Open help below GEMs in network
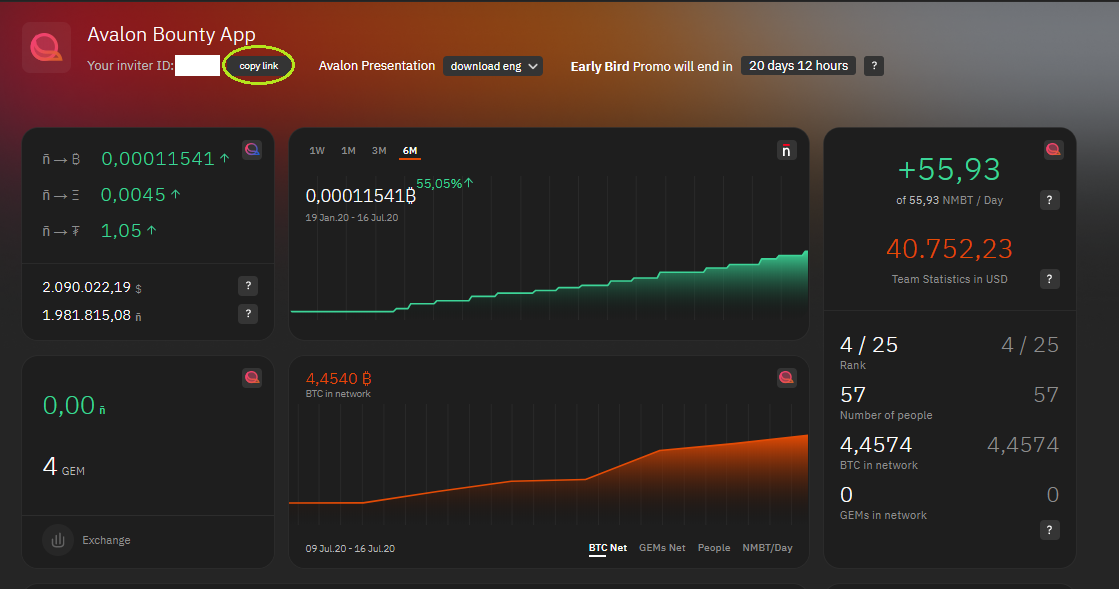The width and height of the screenshot is (1119, 589). (1049, 530)
